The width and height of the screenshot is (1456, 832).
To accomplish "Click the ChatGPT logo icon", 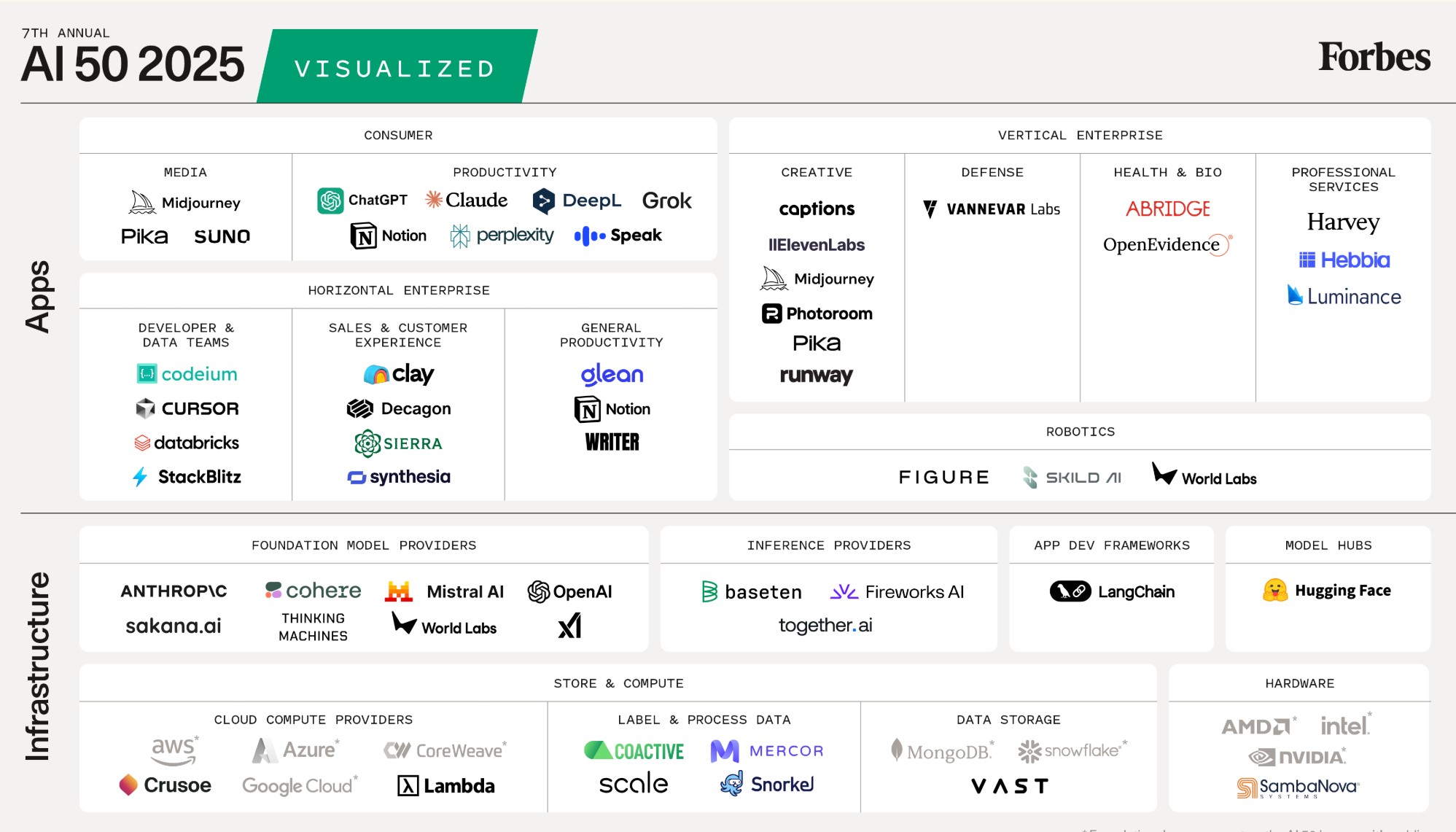I will [330, 201].
